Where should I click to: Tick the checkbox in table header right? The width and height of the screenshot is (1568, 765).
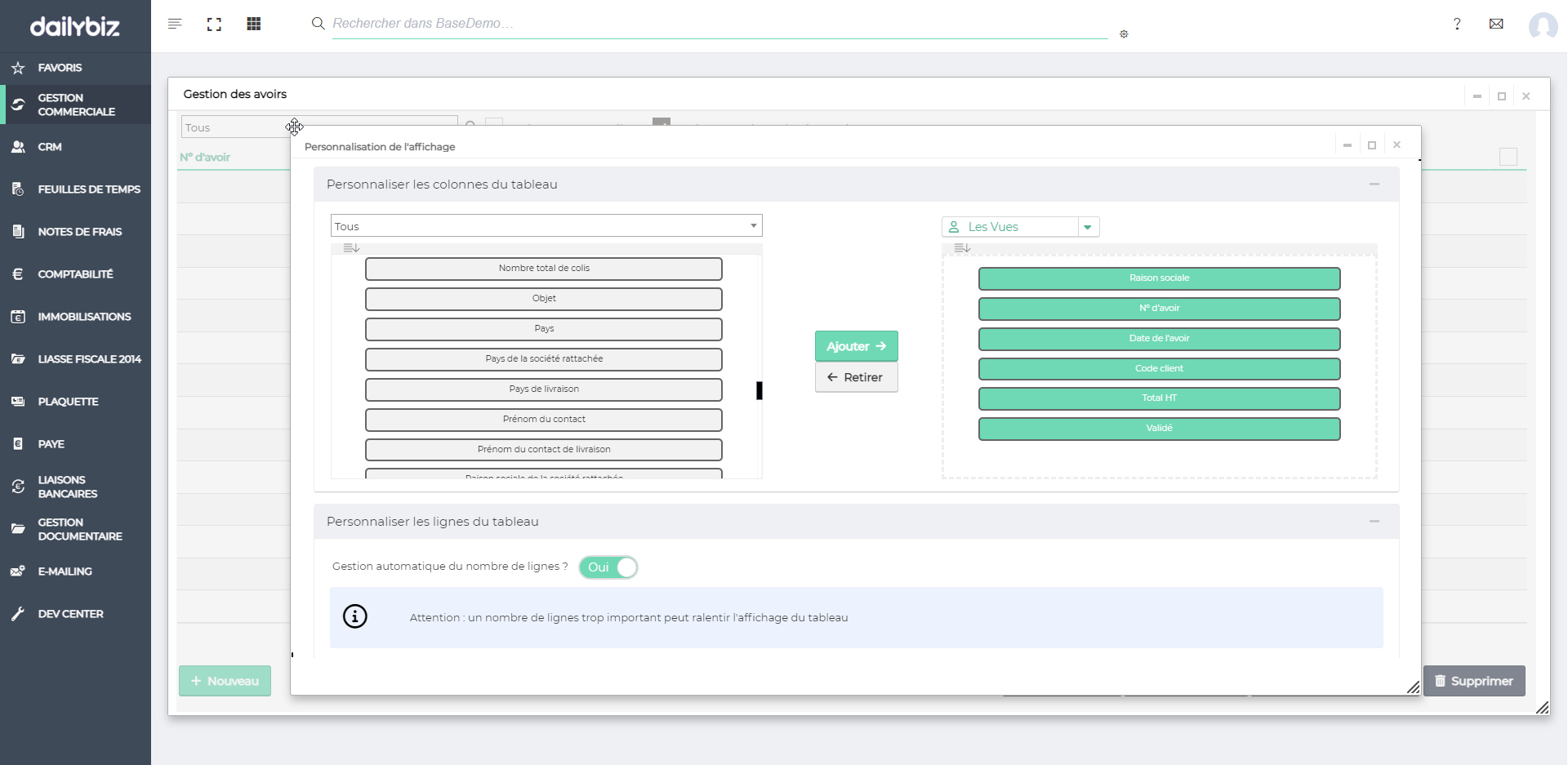[1508, 157]
